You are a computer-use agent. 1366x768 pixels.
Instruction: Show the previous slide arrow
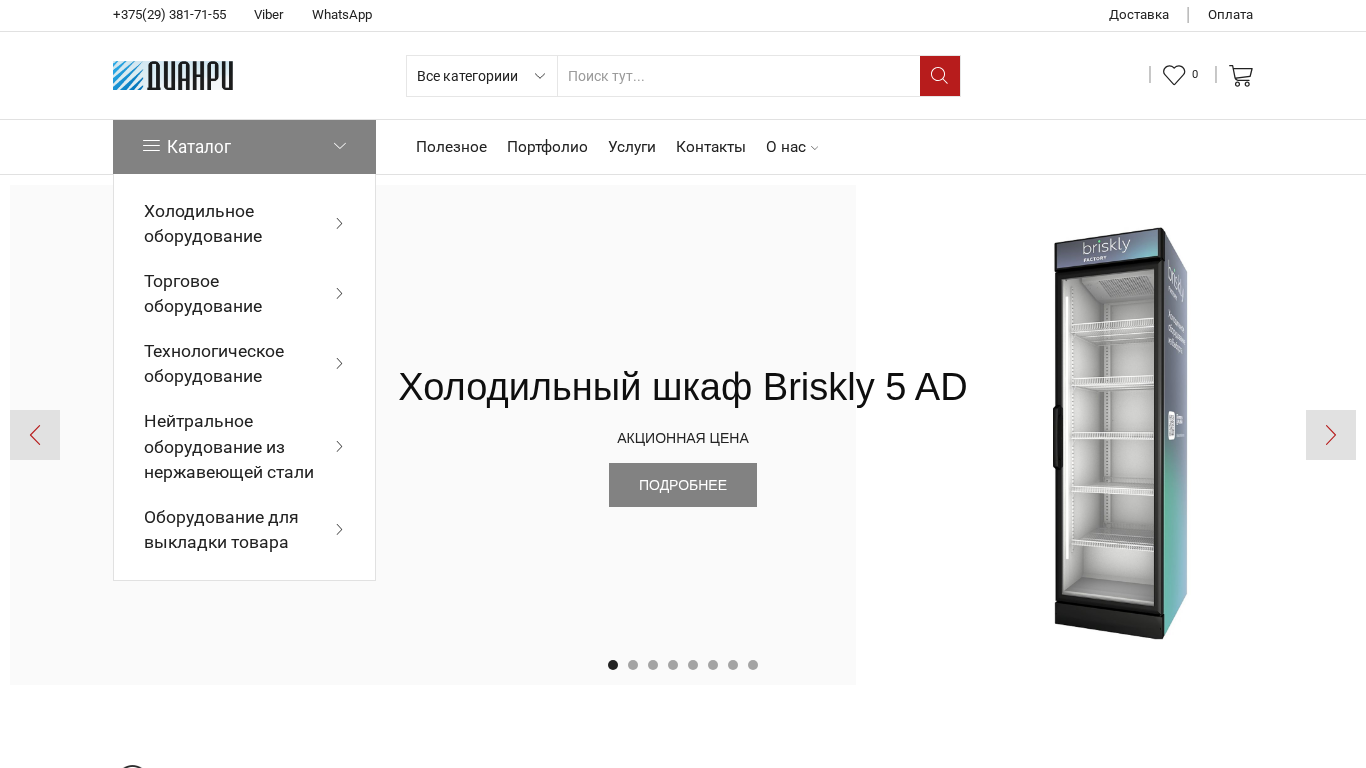pos(35,435)
